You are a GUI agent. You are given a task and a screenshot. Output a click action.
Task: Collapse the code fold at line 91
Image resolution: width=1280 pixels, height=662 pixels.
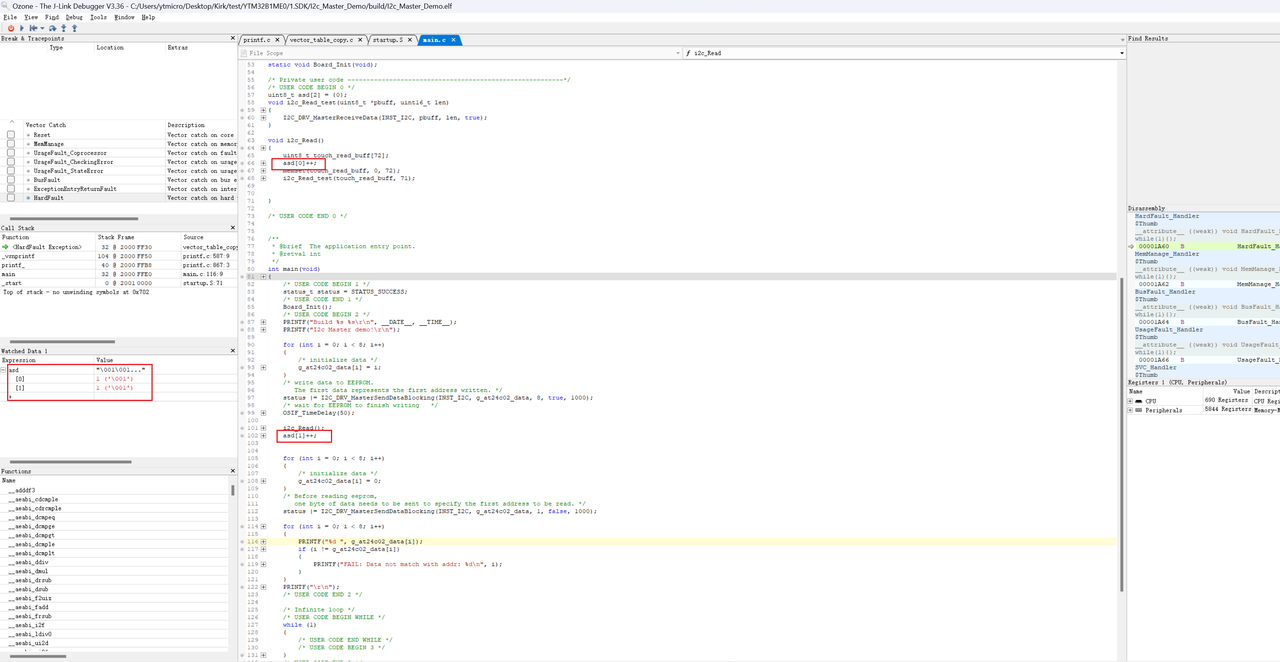261,352
